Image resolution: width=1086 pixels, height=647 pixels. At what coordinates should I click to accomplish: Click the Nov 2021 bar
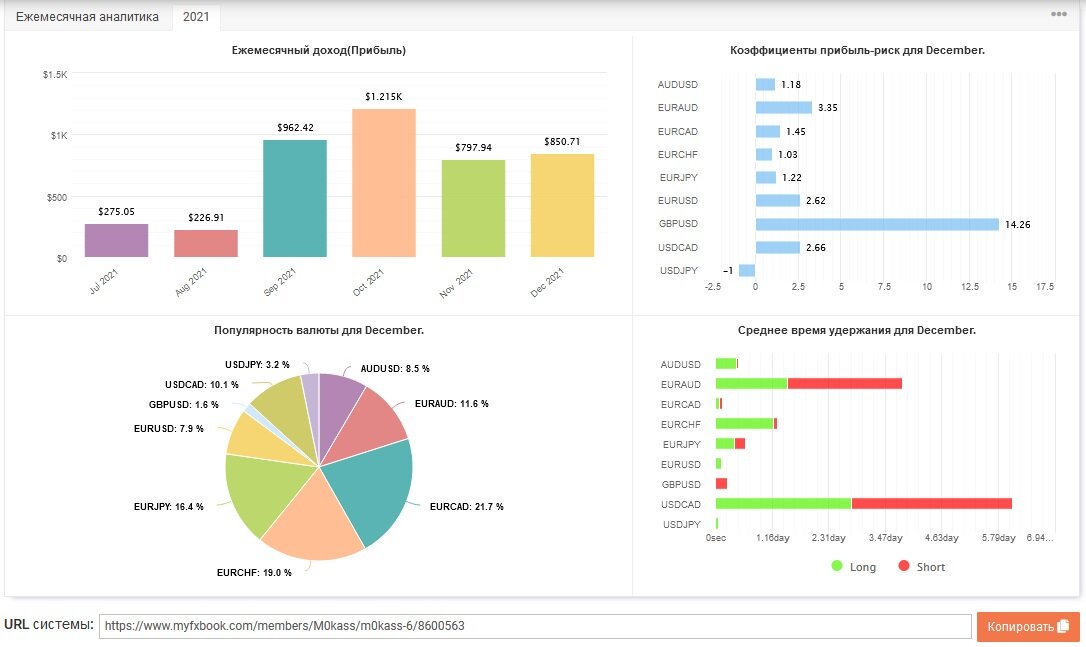click(x=473, y=209)
